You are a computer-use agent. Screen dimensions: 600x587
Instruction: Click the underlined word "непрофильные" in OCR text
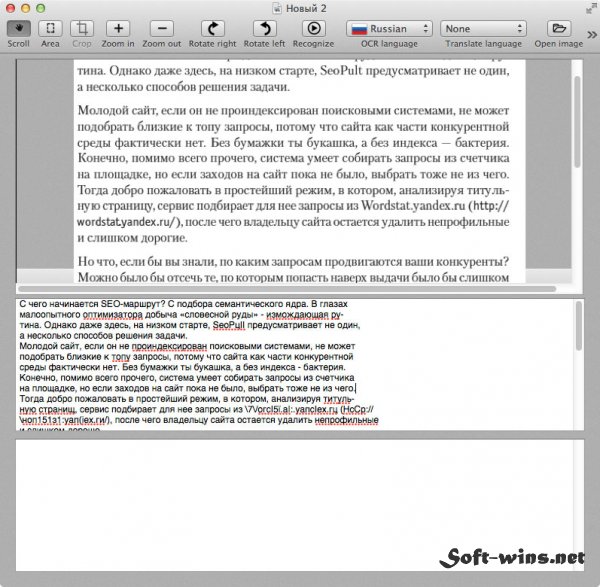pyautogui.click(x=346, y=420)
